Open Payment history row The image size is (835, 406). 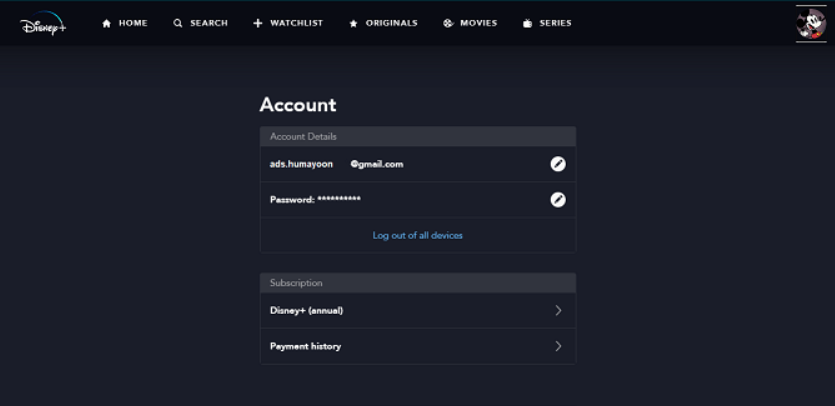(418, 346)
